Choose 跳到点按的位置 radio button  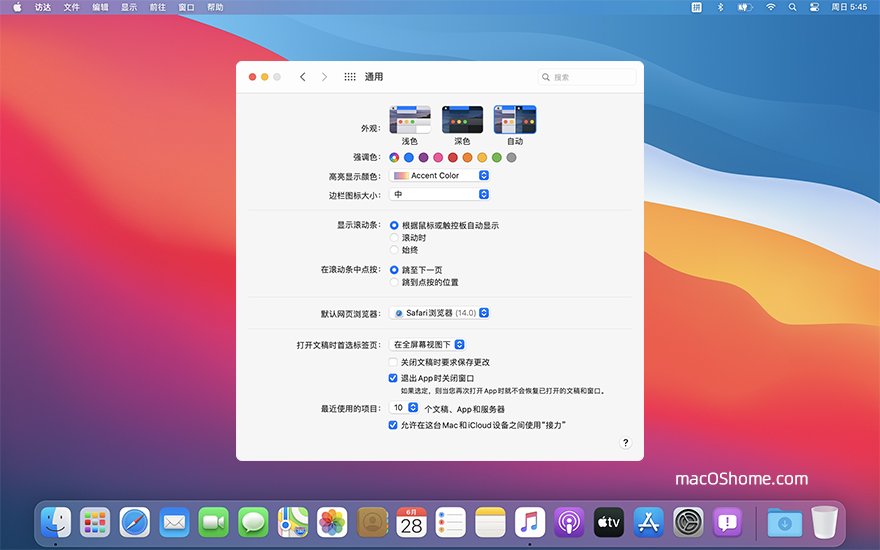coord(394,282)
